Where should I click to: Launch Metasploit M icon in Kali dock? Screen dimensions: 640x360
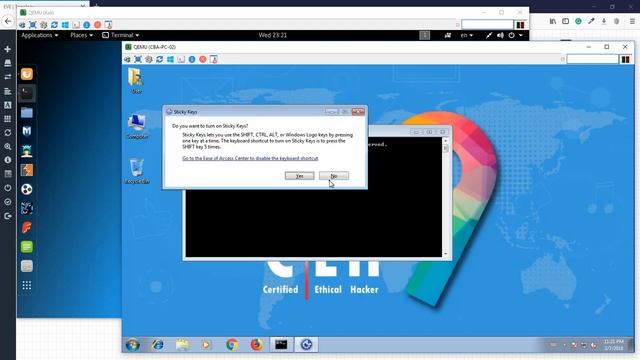coord(27,131)
